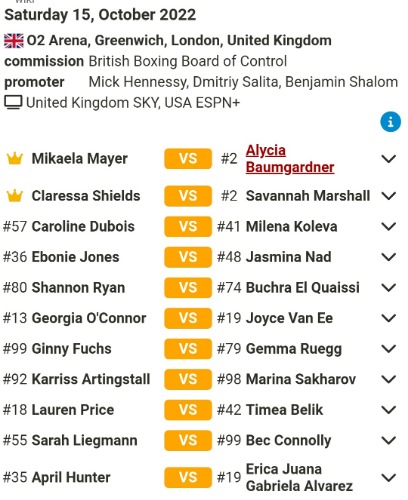Expand the Mayer vs Baumgardner bout details
Screen dimensions: 408x500
click(388, 159)
